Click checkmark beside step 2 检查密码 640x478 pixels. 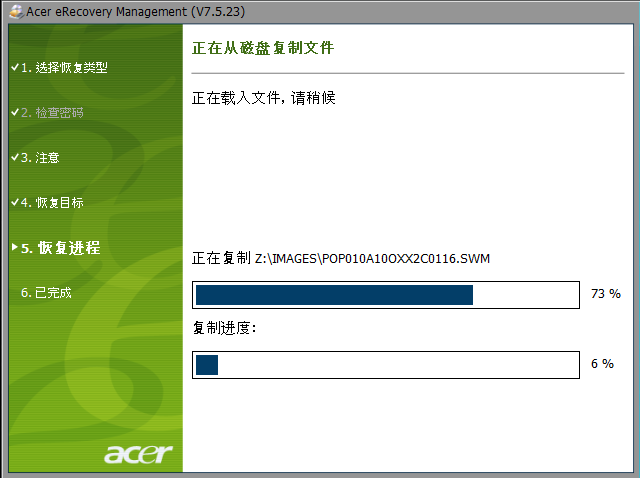click(15, 112)
